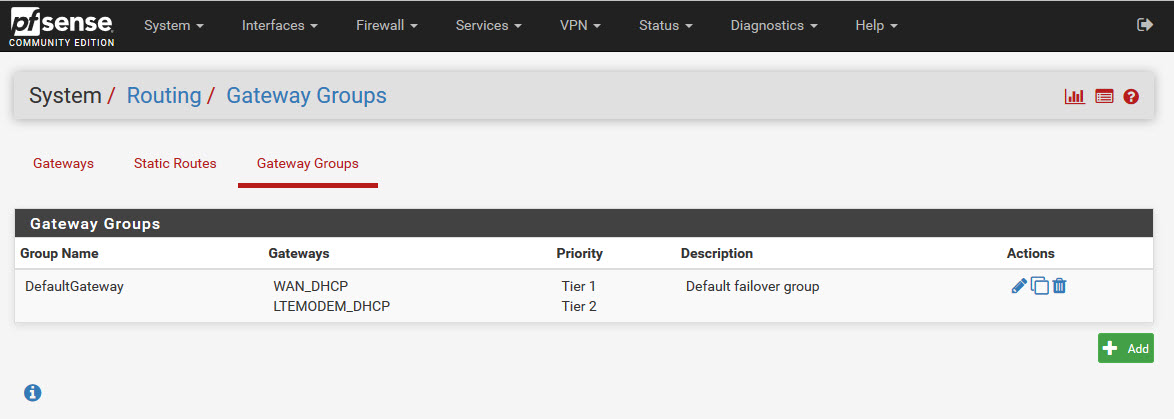Open the Interfaces dropdown menu

point(279,26)
